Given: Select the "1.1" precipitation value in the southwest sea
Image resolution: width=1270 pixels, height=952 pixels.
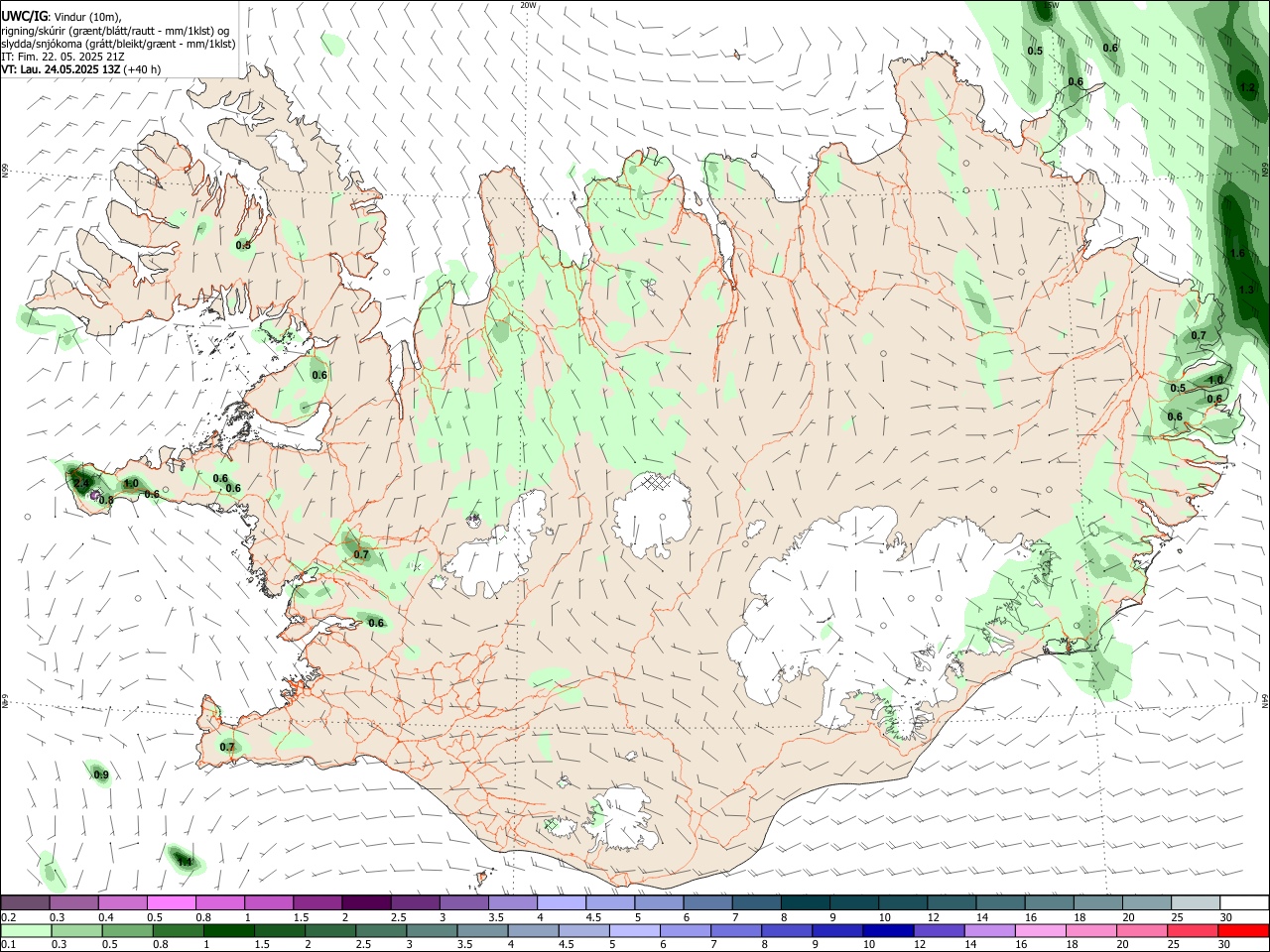Looking at the screenshot, I should (184, 862).
